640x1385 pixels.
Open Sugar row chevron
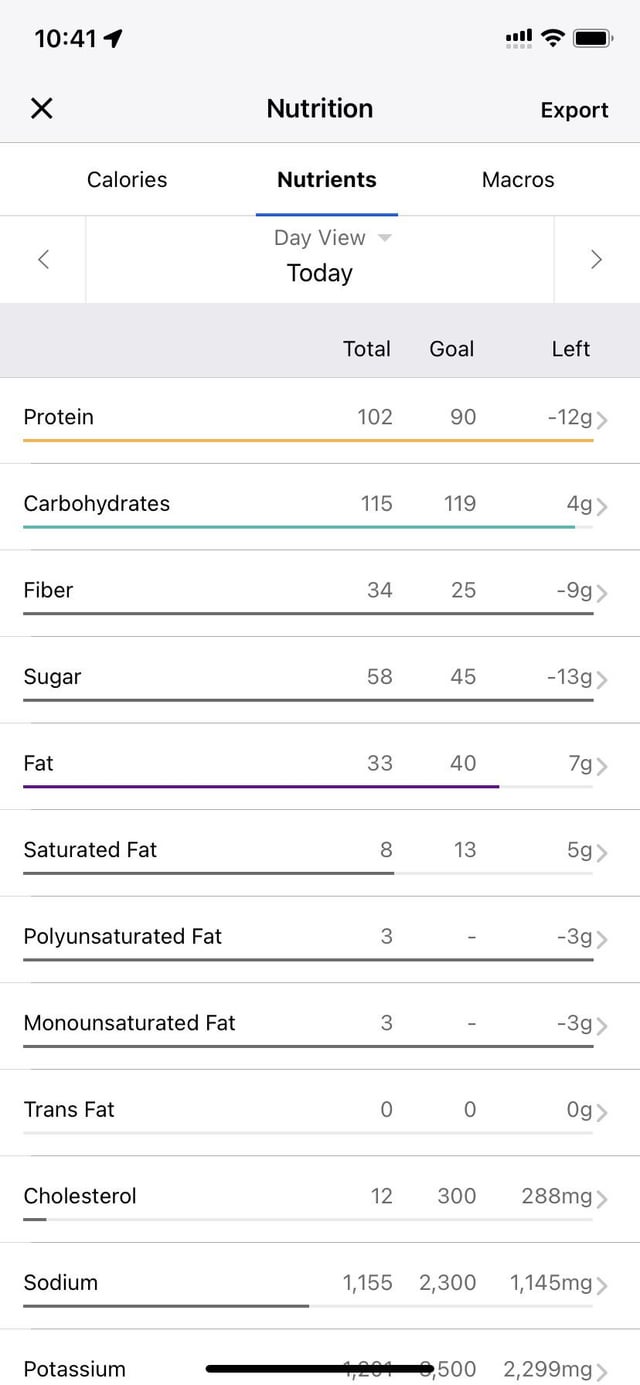point(601,680)
